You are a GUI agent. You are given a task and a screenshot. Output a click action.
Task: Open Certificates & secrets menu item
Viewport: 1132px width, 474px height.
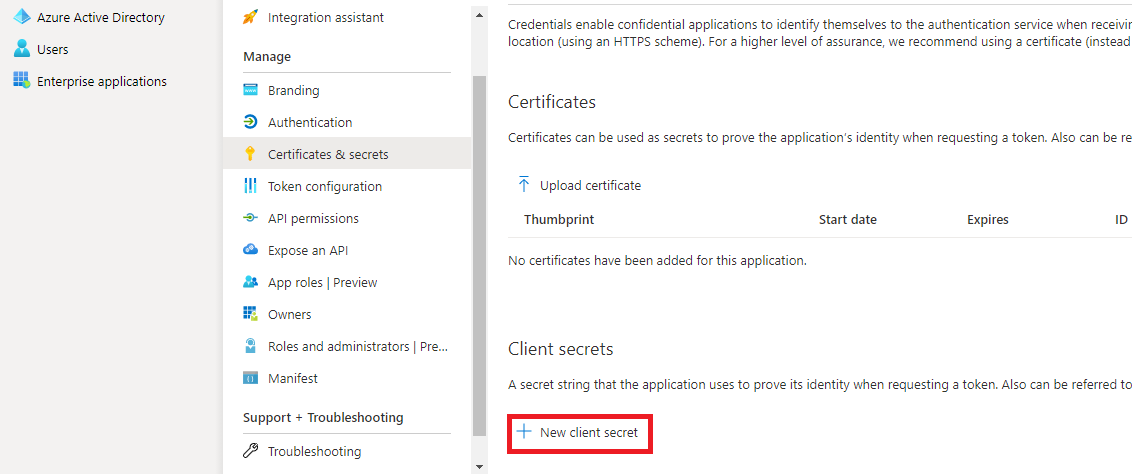click(x=328, y=154)
